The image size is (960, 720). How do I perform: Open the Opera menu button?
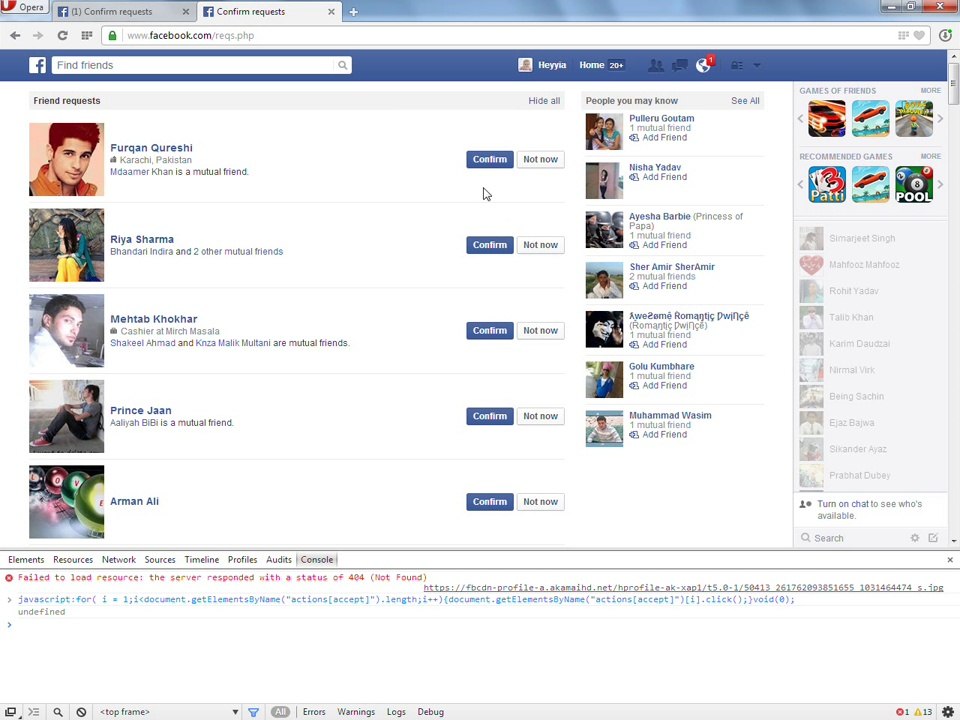pos(23,7)
